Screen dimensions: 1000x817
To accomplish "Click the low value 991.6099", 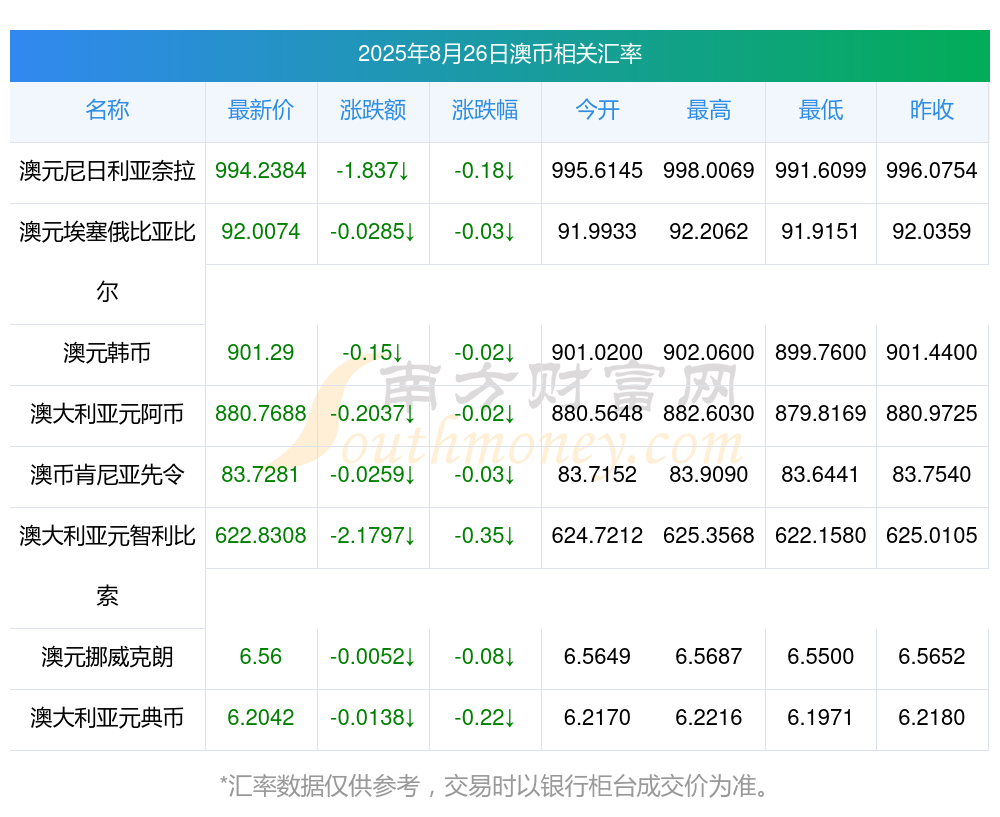I will pyautogui.click(x=821, y=171).
